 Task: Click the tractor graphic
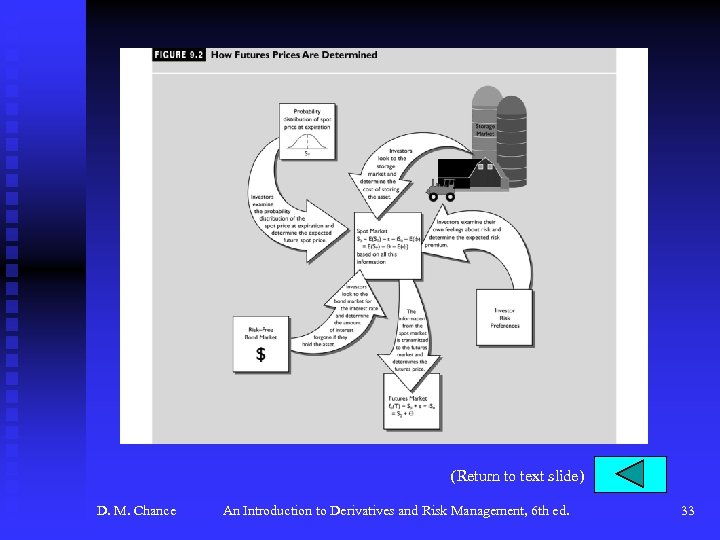441,191
